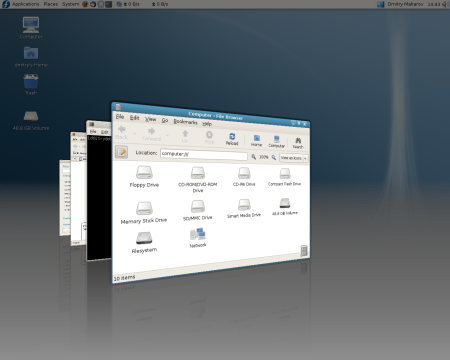Select the CD-RW Drive icon
Viewport: 450px width, 360px height.
[244, 177]
